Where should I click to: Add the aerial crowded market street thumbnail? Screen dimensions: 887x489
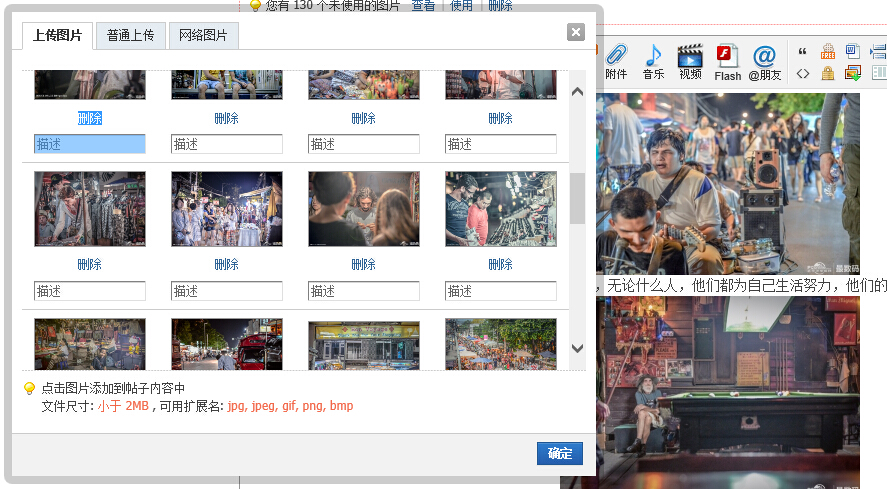(501, 344)
